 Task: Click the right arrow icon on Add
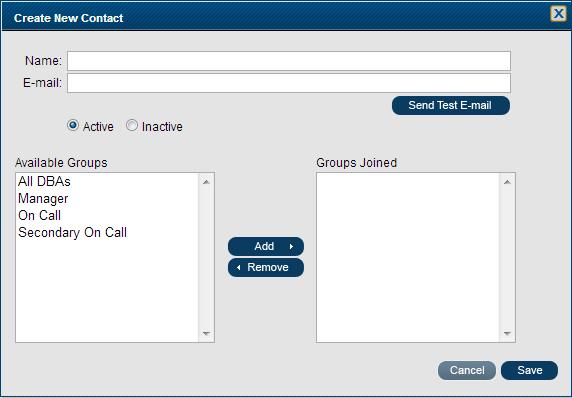click(x=291, y=247)
